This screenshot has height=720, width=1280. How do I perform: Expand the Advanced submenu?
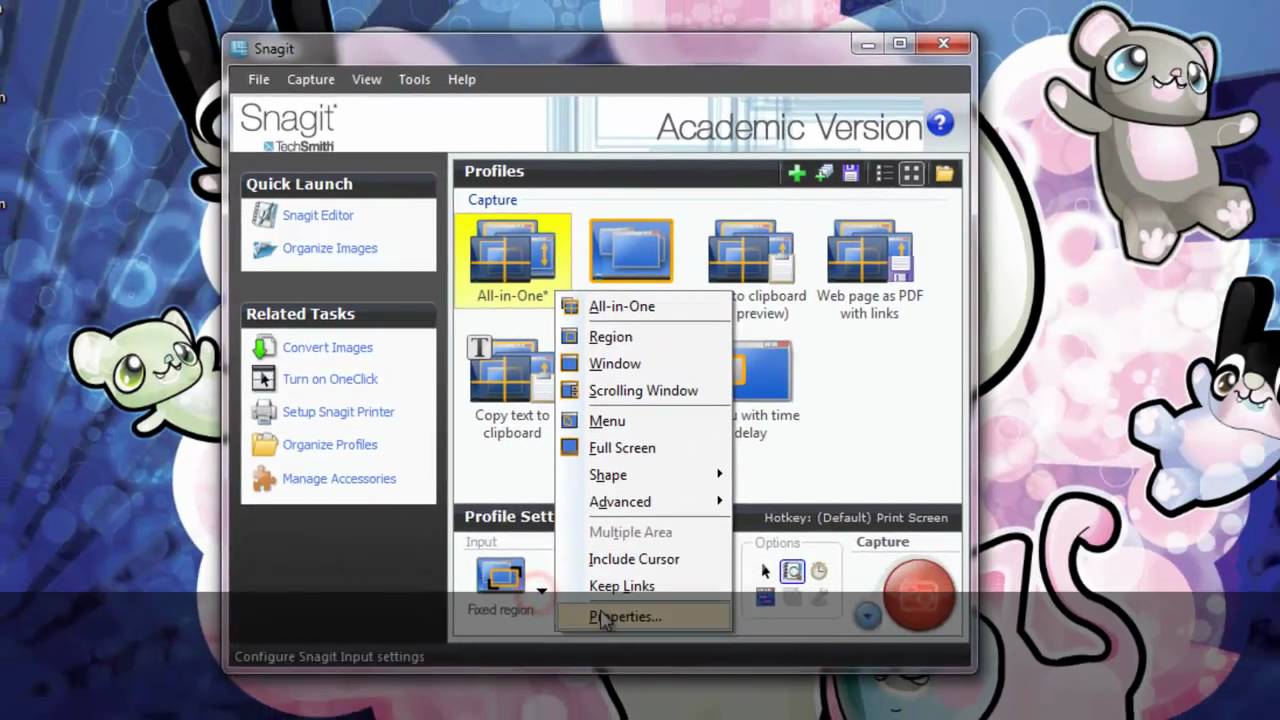(644, 502)
